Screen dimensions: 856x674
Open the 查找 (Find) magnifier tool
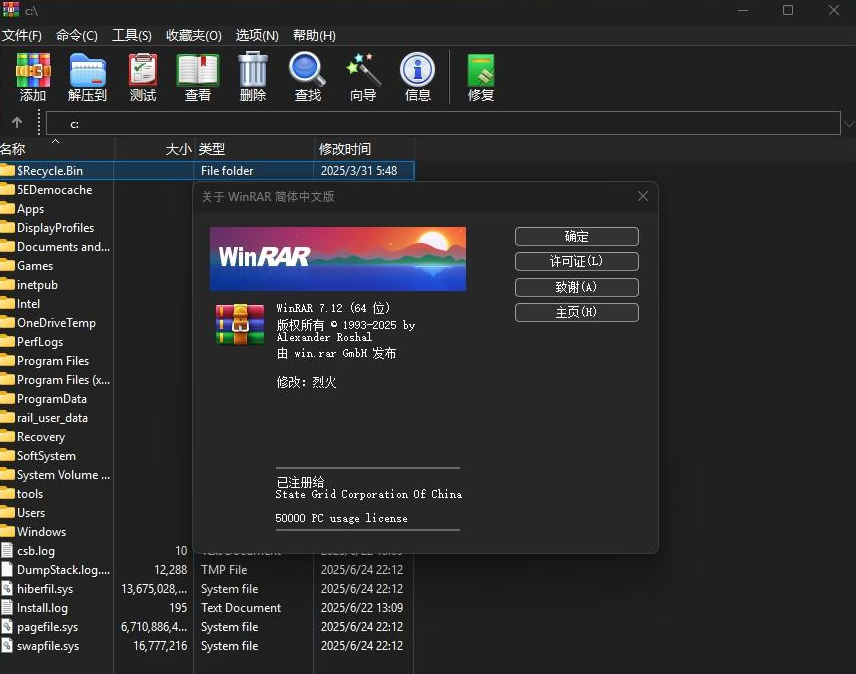click(307, 69)
